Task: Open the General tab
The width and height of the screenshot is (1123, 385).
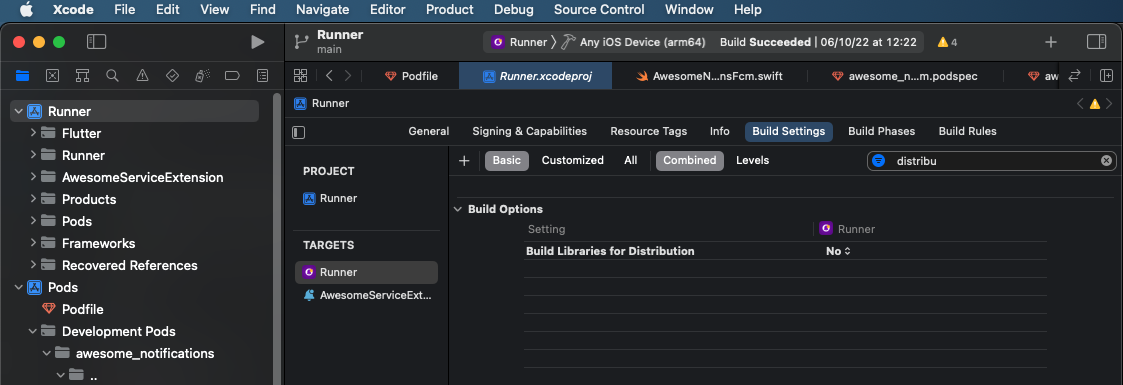Action: (x=428, y=132)
